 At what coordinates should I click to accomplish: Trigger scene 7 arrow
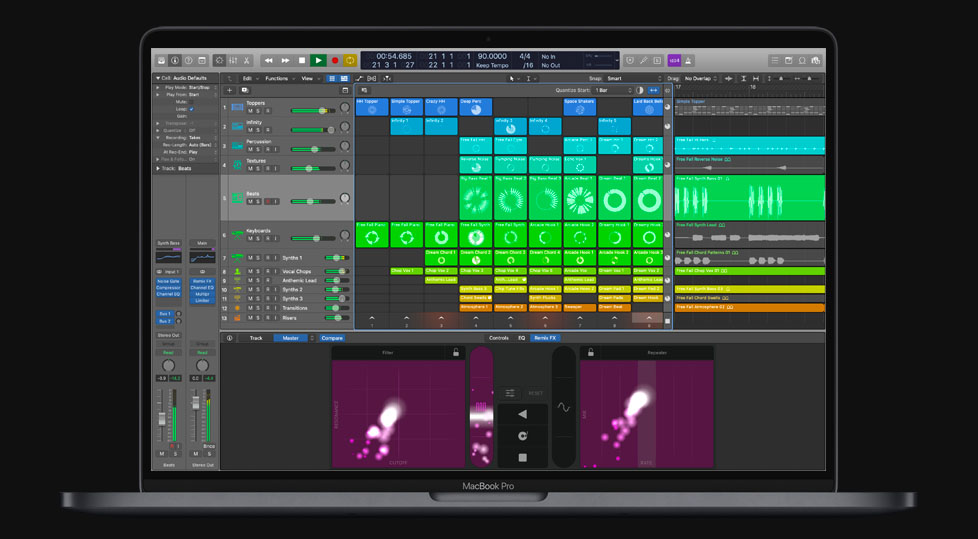tap(580, 319)
